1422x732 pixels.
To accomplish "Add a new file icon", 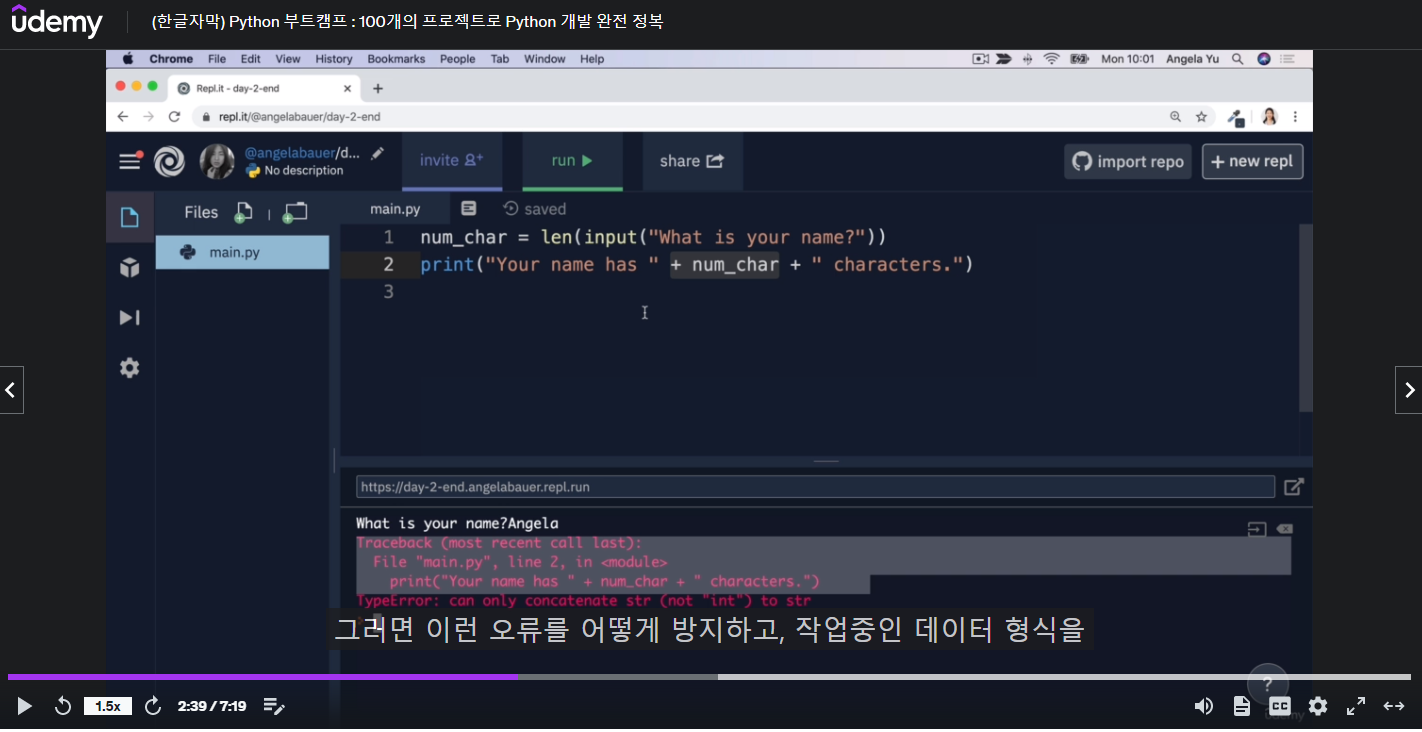I will tap(243, 212).
